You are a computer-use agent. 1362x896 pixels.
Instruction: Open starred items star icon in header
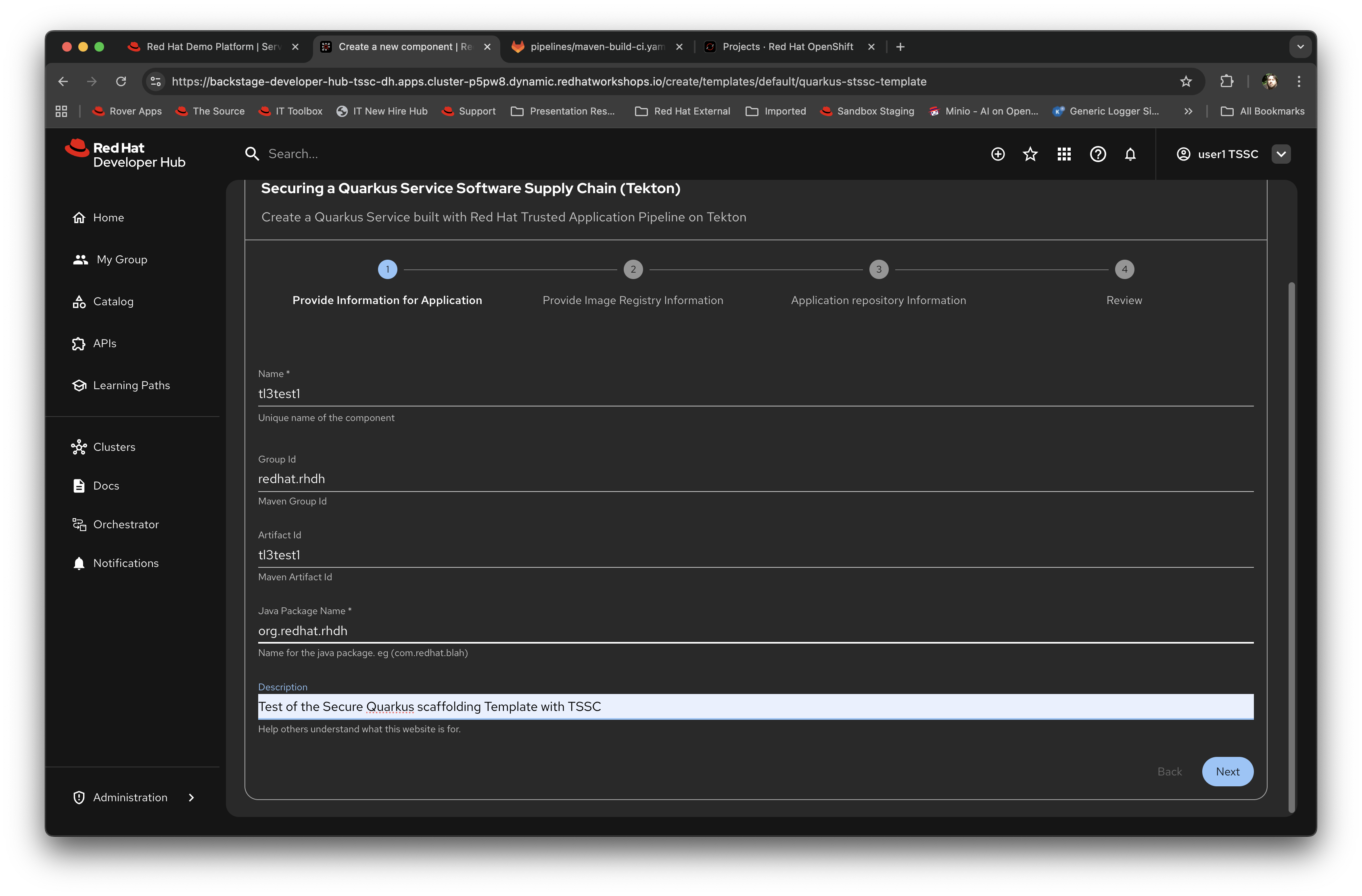1030,154
